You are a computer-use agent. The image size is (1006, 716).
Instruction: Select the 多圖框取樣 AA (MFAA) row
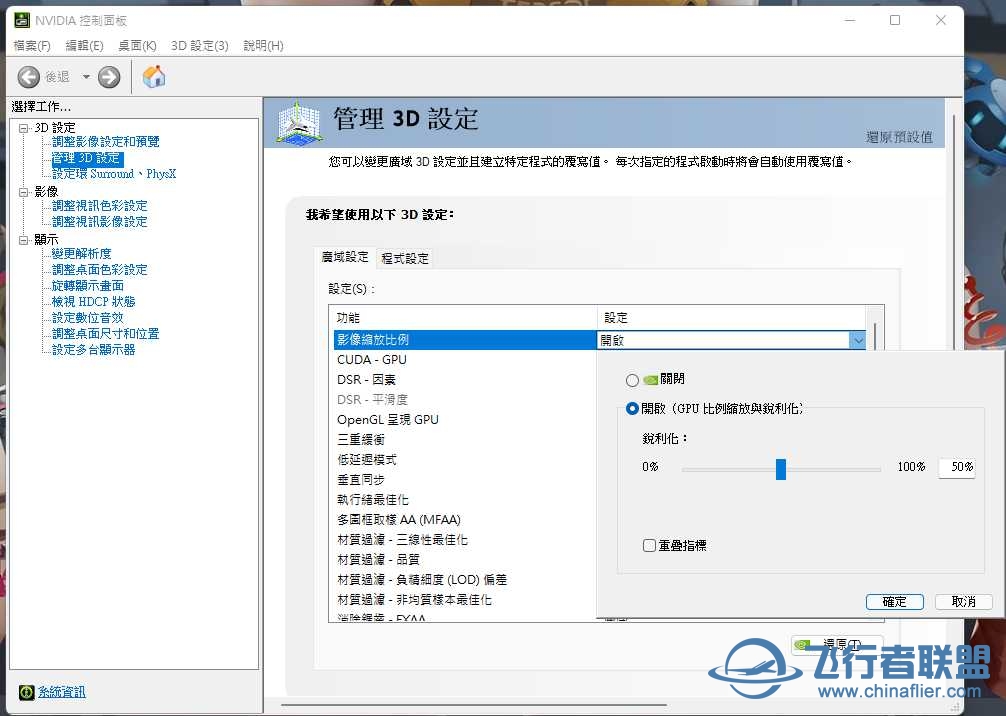click(x=465, y=520)
